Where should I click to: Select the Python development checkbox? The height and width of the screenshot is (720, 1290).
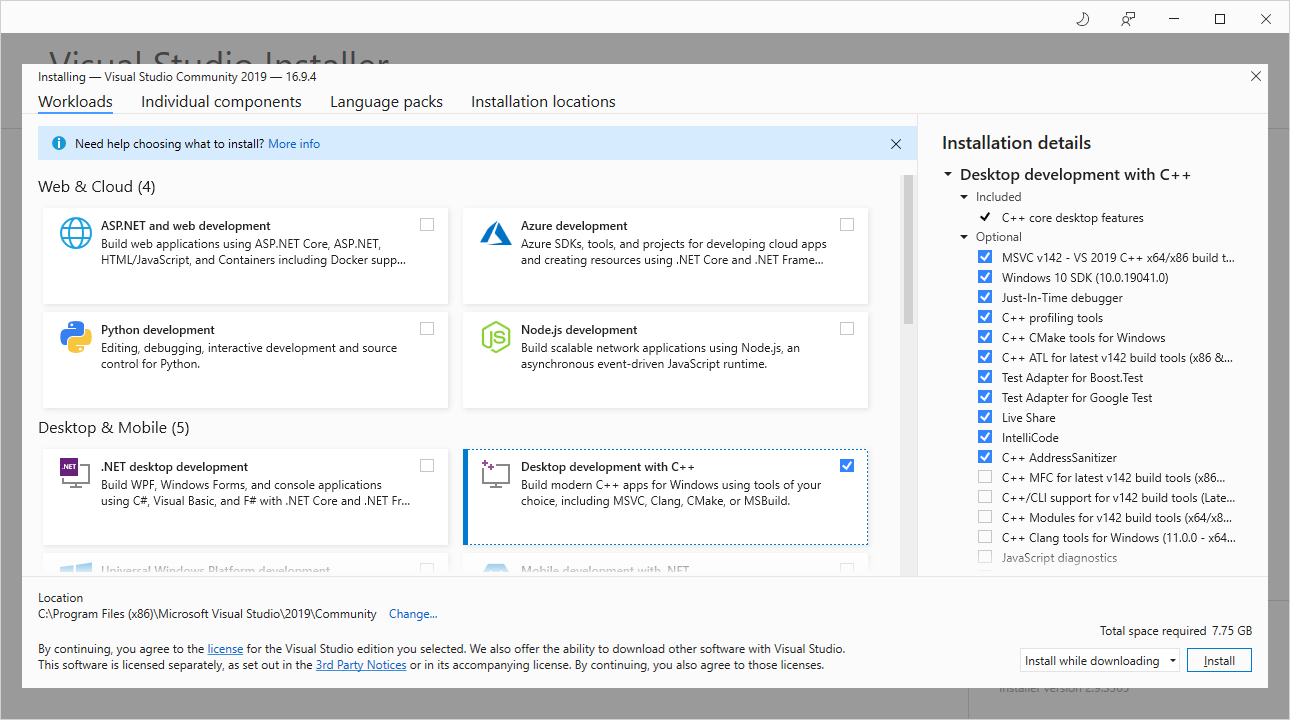tap(427, 329)
